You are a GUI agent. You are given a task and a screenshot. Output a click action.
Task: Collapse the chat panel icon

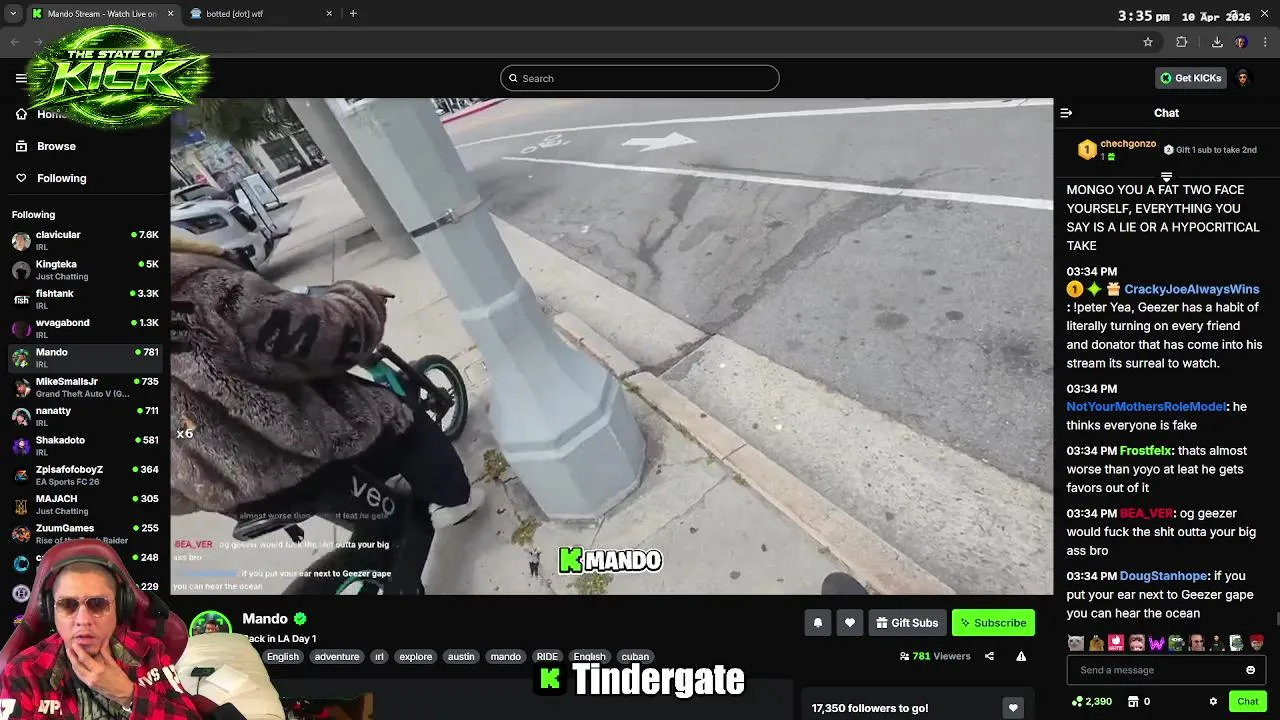pos(1066,113)
